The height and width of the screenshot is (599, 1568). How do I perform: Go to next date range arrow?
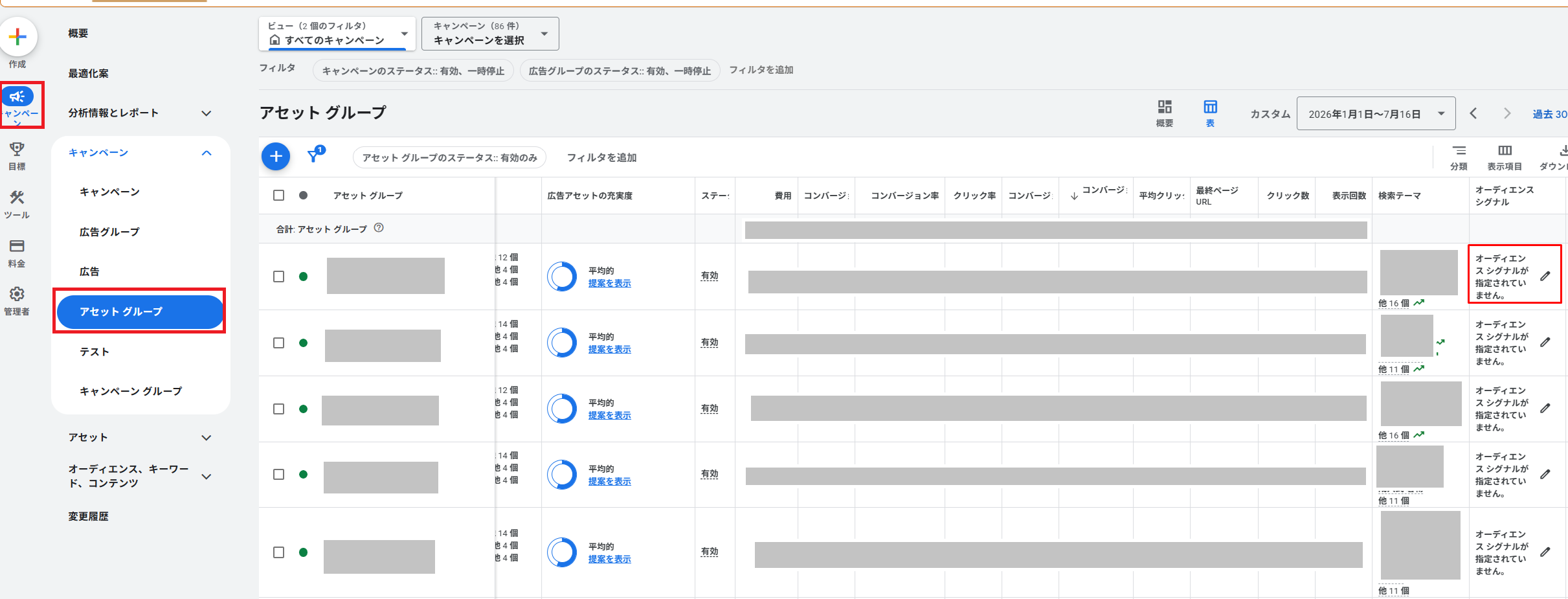1507,114
